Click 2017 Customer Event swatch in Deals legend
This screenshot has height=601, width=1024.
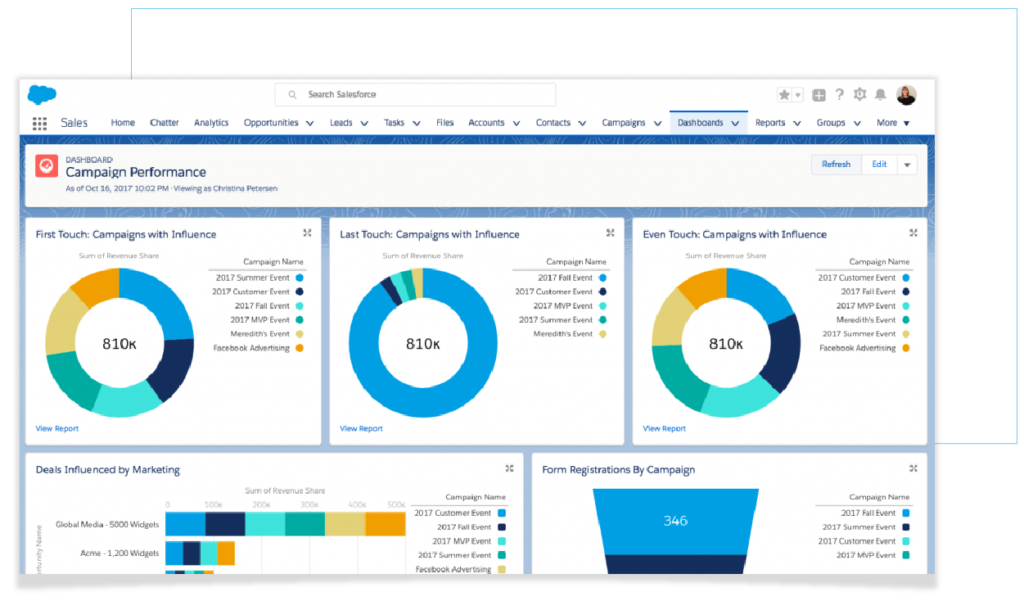coord(502,513)
